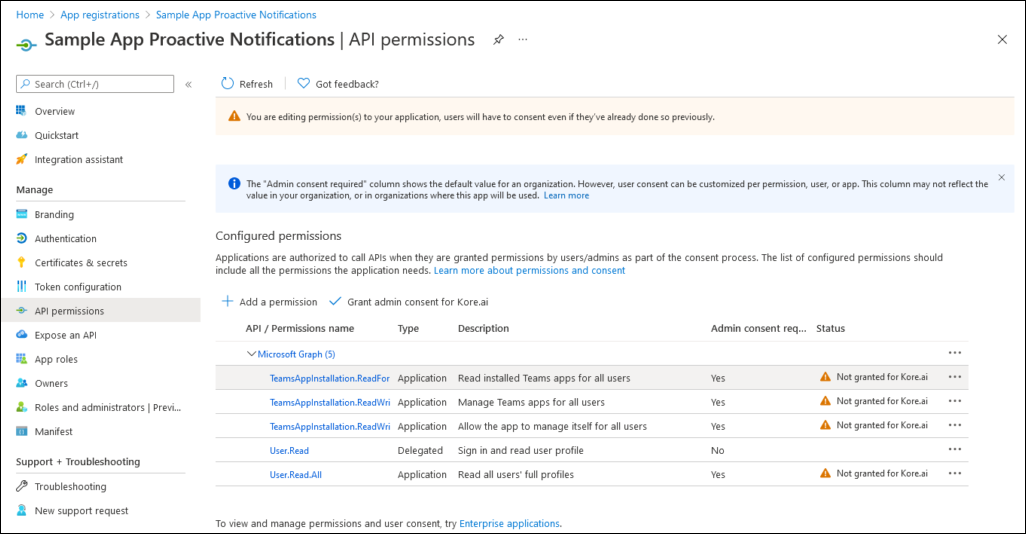Open ellipsis menu for the User.Read.All row
The height and width of the screenshot is (534, 1026).
click(x=955, y=473)
